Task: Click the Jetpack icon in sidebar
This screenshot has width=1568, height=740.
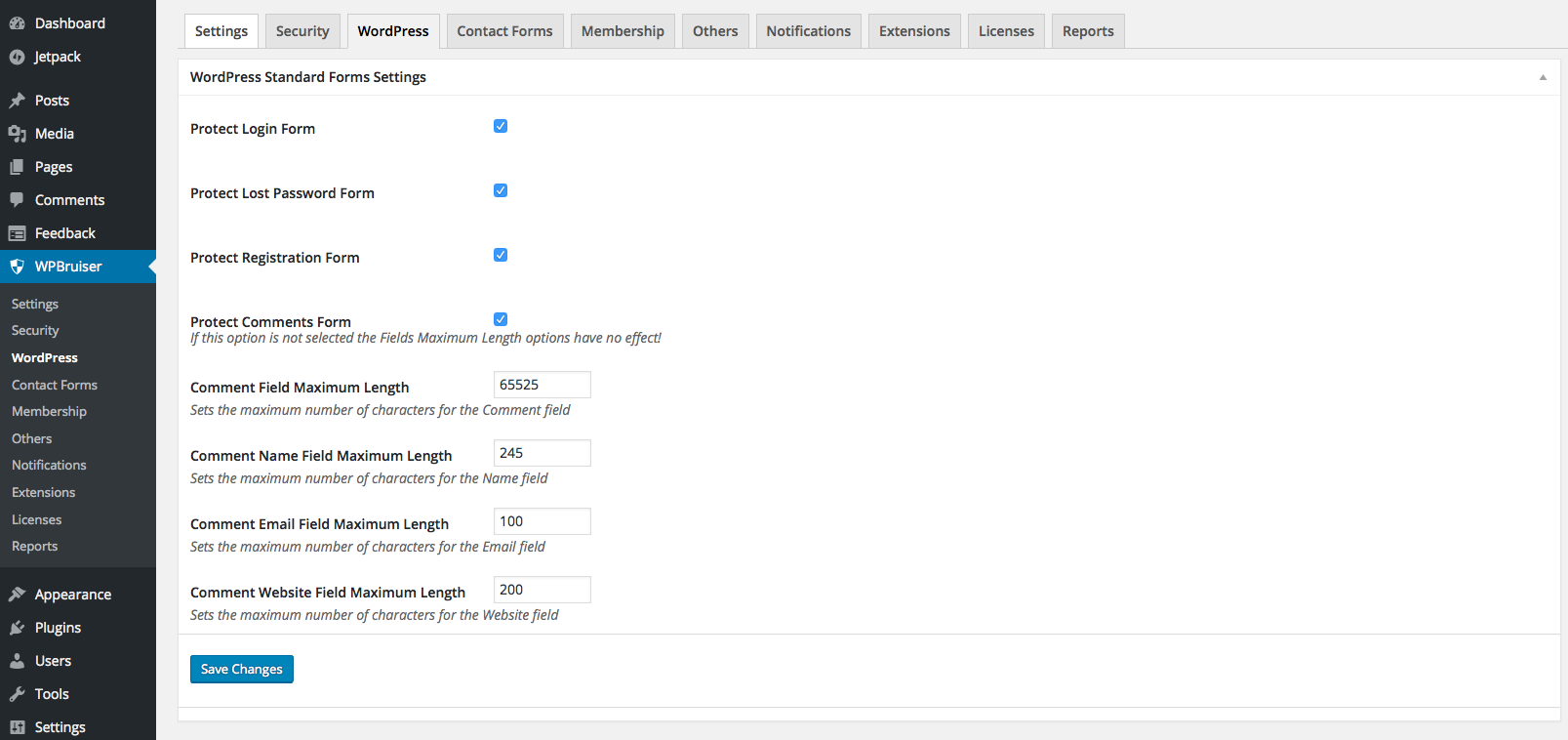Action: pos(17,57)
